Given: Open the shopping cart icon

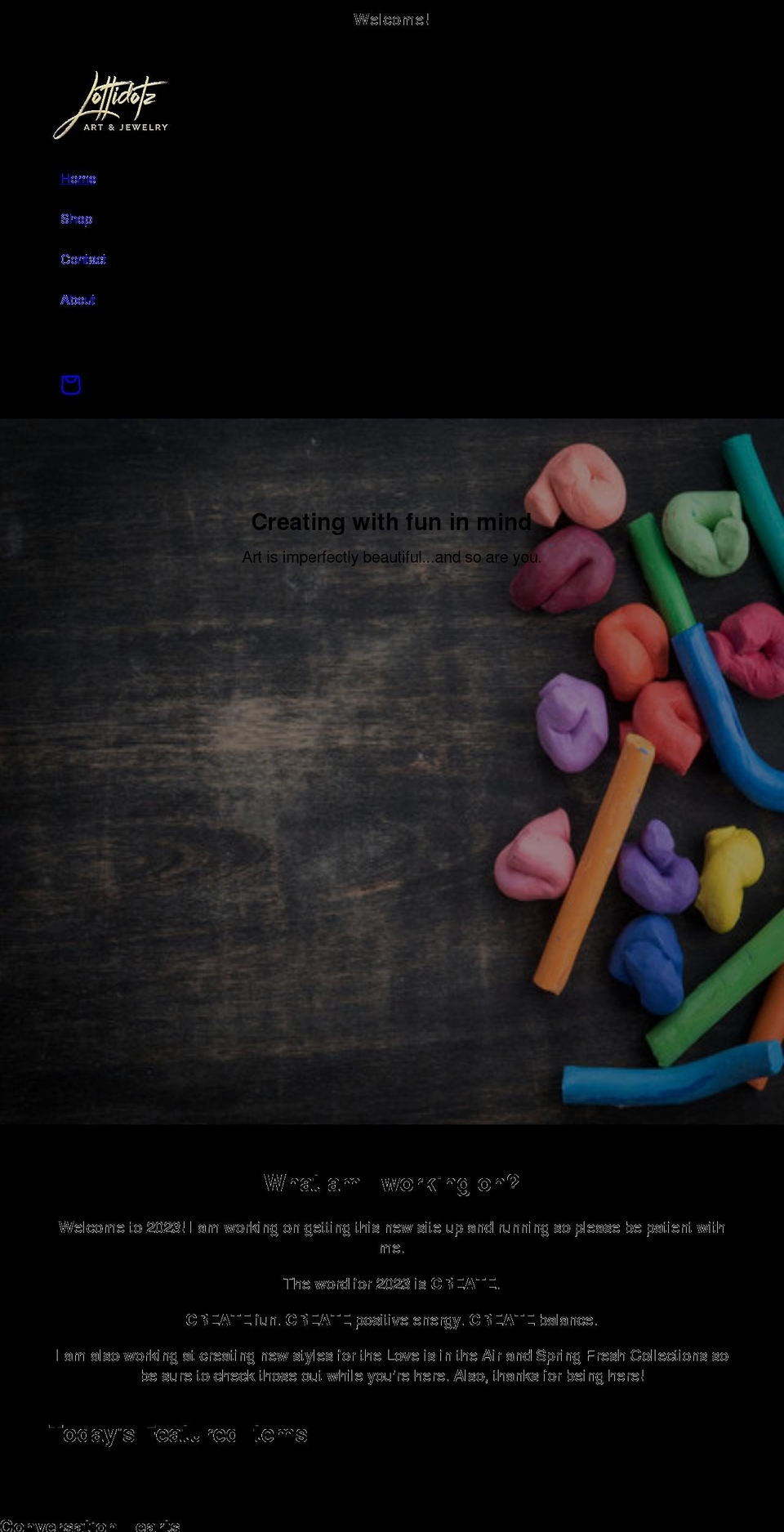Looking at the screenshot, I should (x=71, y=385).
